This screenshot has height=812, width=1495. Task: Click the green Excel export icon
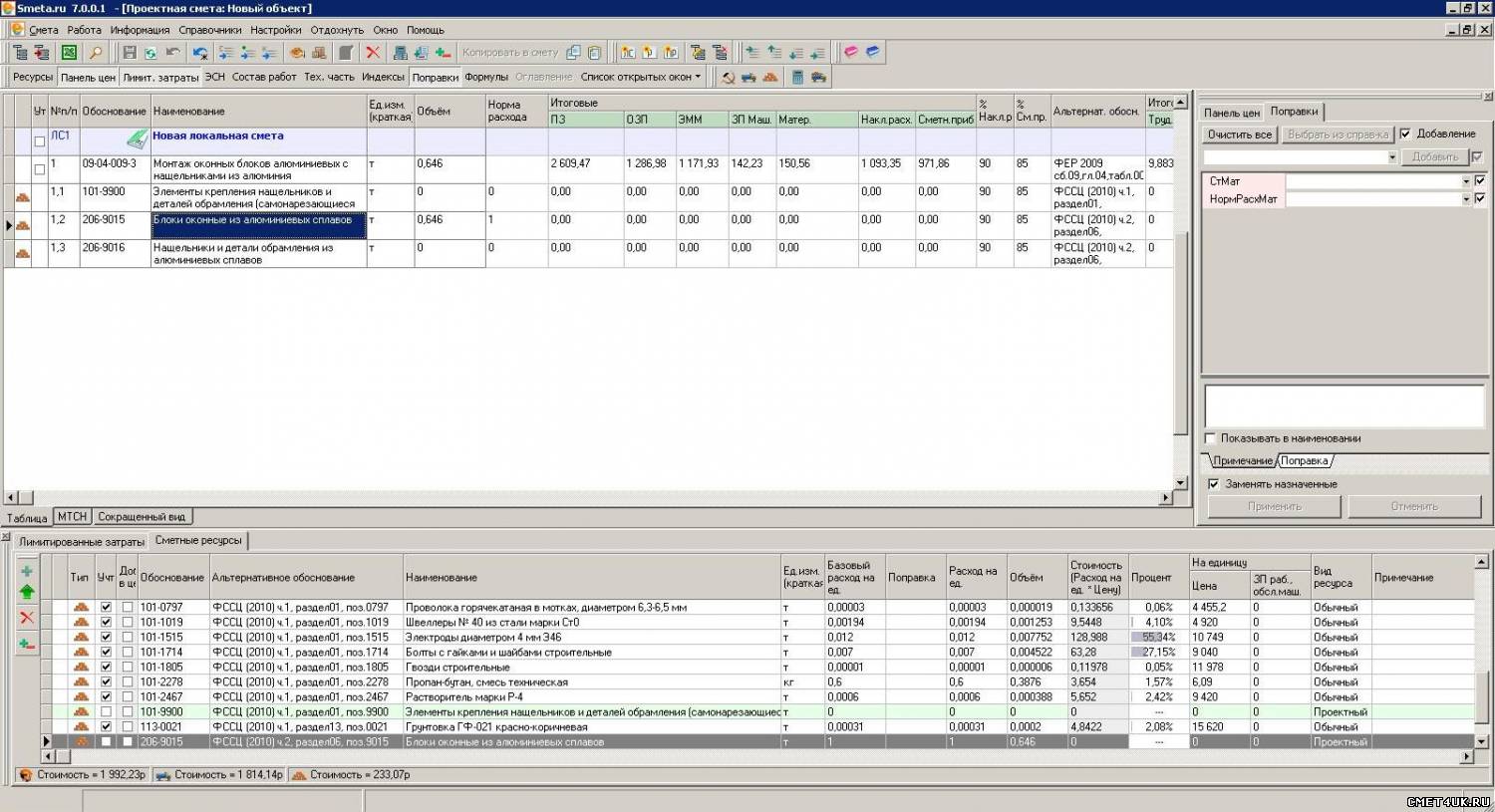coord(69,53)
